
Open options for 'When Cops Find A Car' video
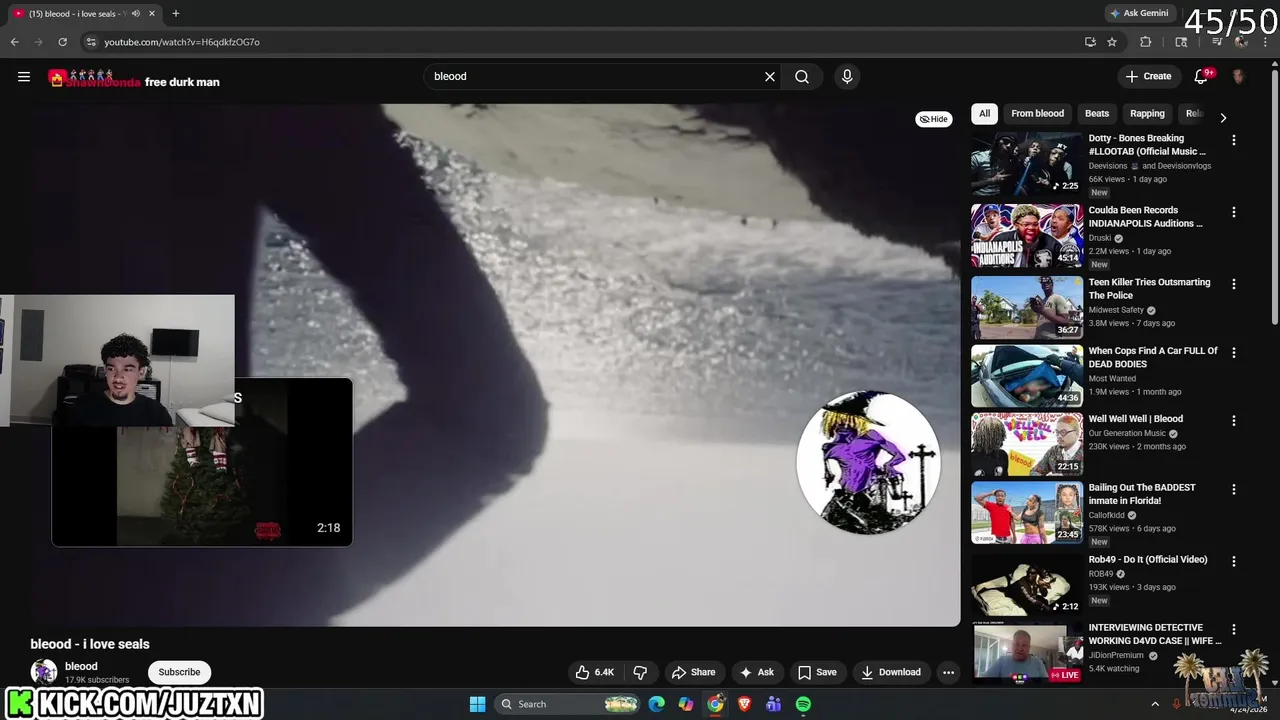pos(1233,353)
